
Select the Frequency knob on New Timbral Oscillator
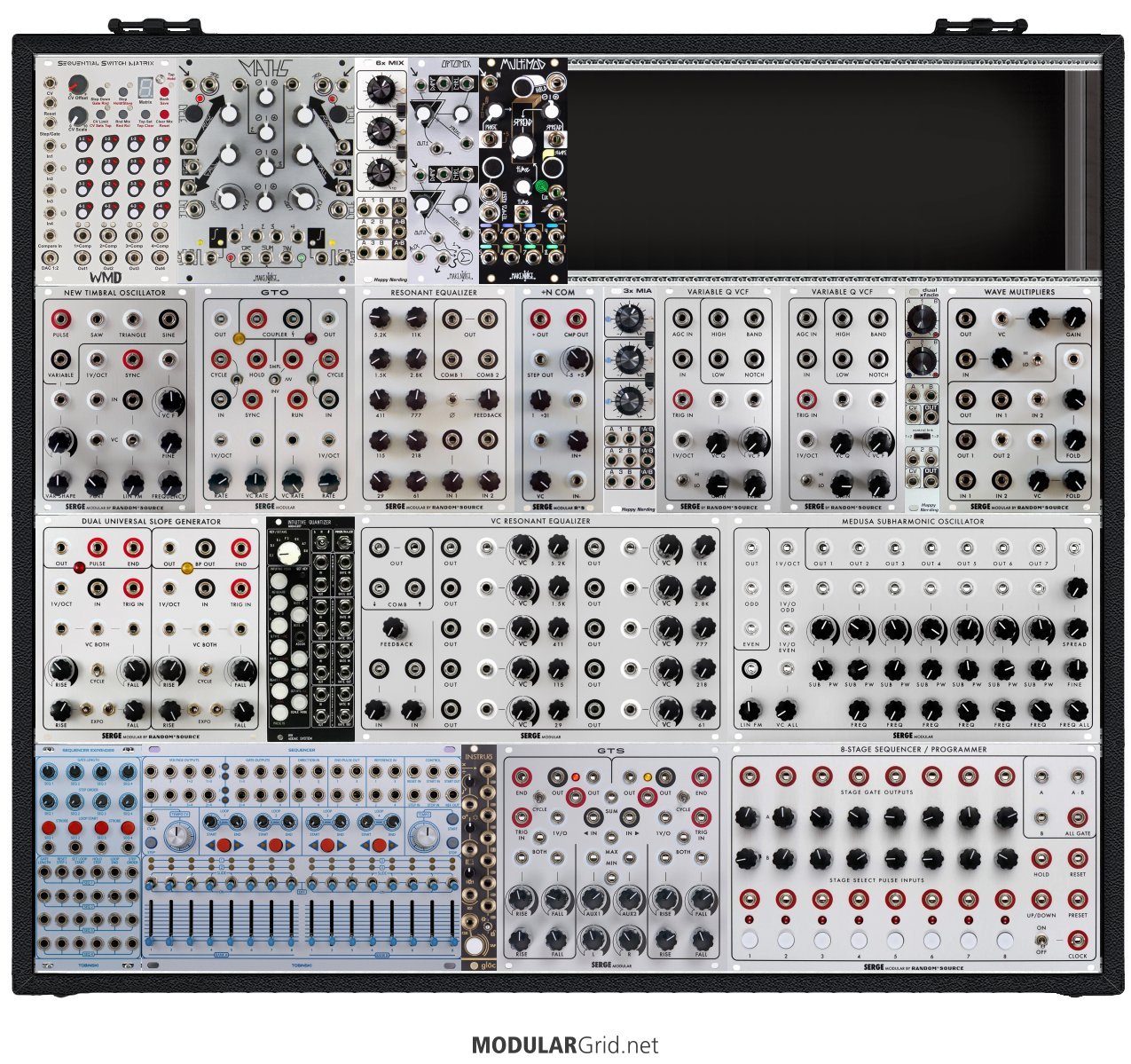coord(168,481)
